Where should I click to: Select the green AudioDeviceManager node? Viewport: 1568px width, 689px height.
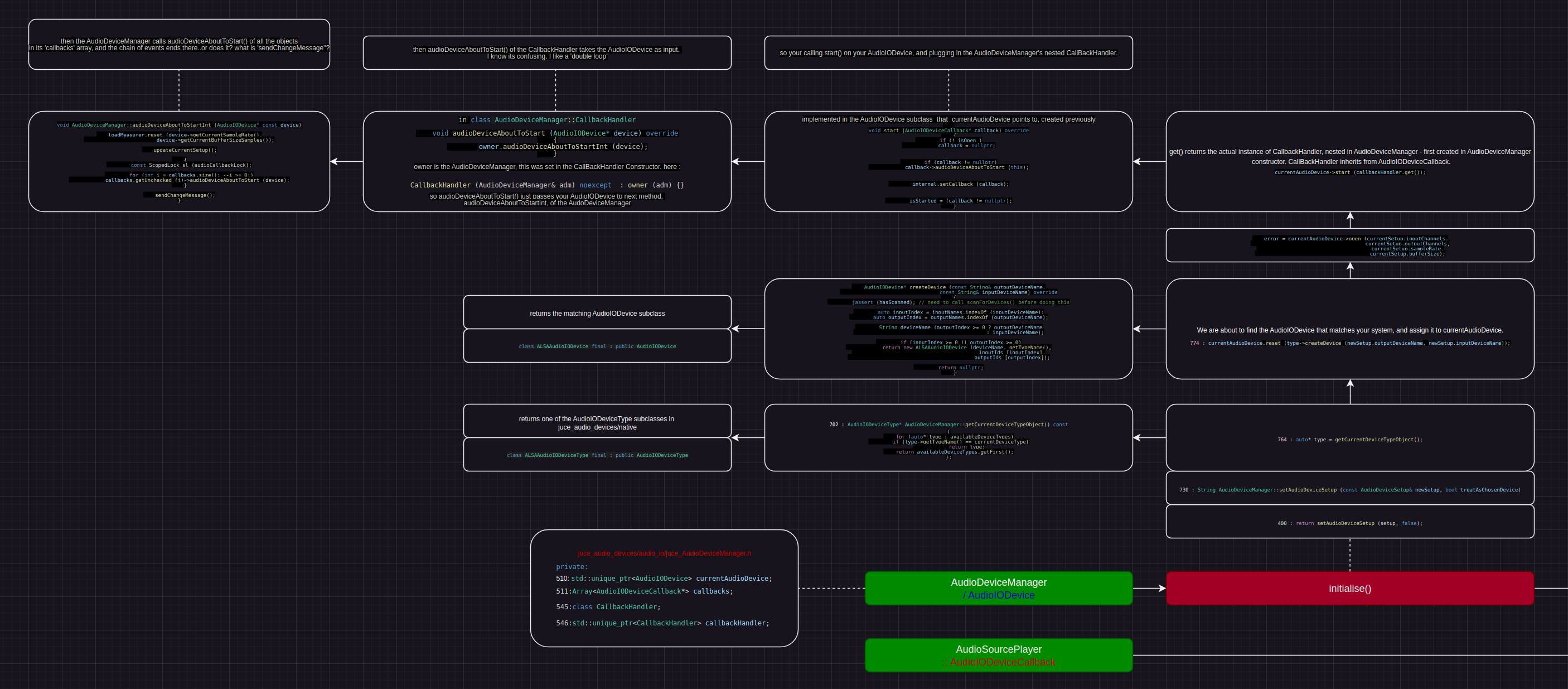pyautogui.click(x=998, y=588)
